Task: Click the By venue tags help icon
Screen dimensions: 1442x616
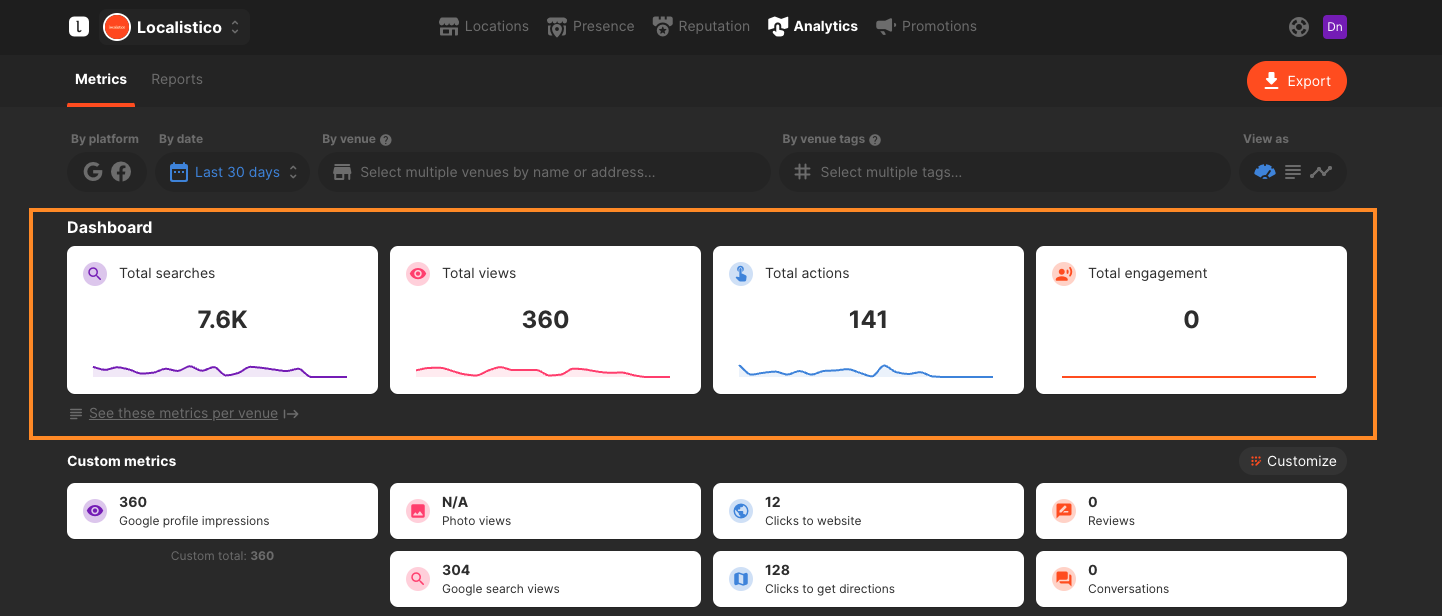Action: pos(875,140)
